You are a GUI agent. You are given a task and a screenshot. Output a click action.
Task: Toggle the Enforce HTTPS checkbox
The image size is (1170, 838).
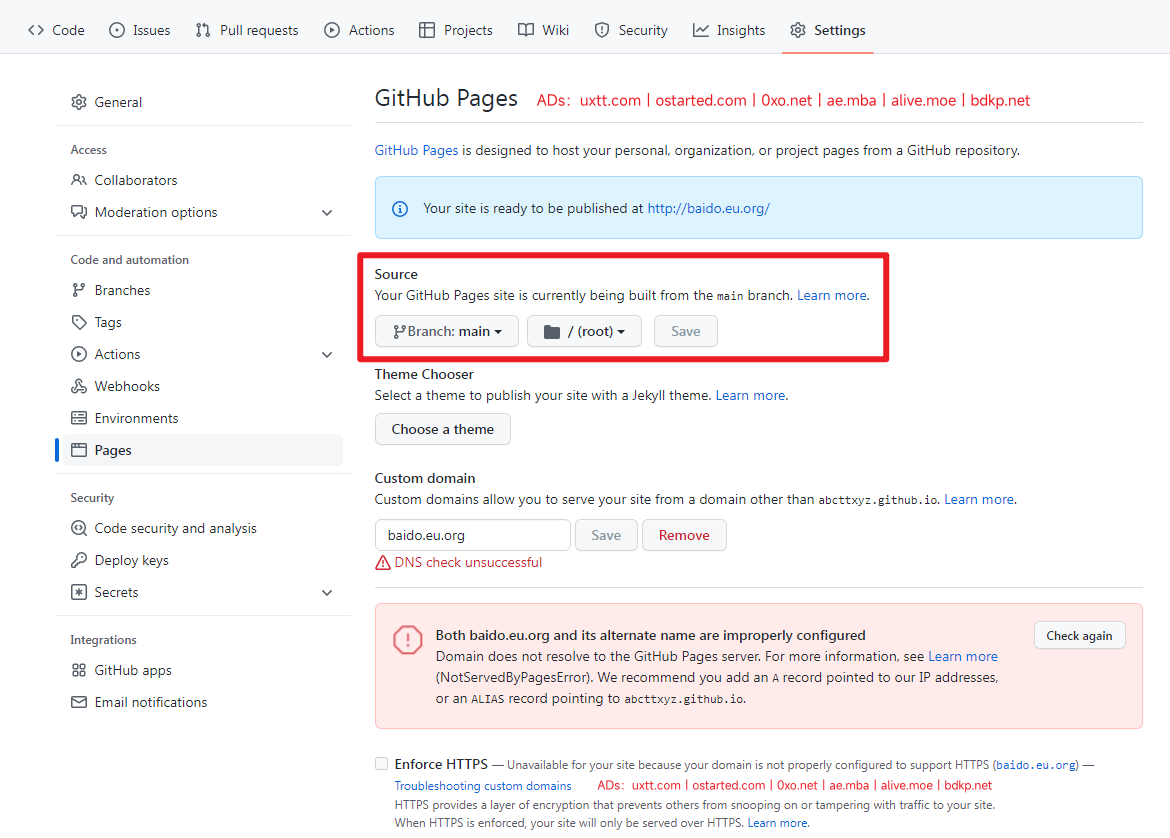(x=381, y=763)
